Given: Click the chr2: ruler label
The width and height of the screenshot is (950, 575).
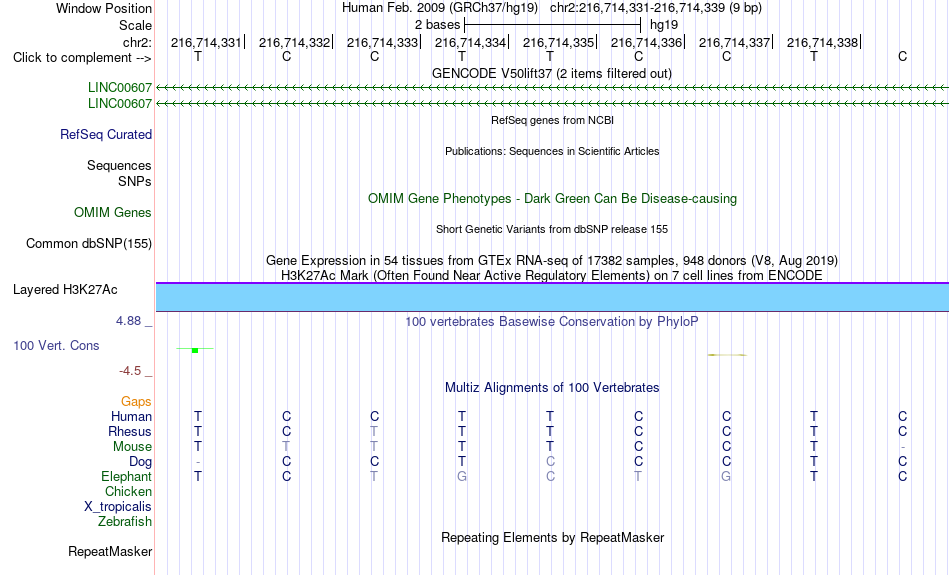Looking at the screenshot, I should click(x=138, y=42).
